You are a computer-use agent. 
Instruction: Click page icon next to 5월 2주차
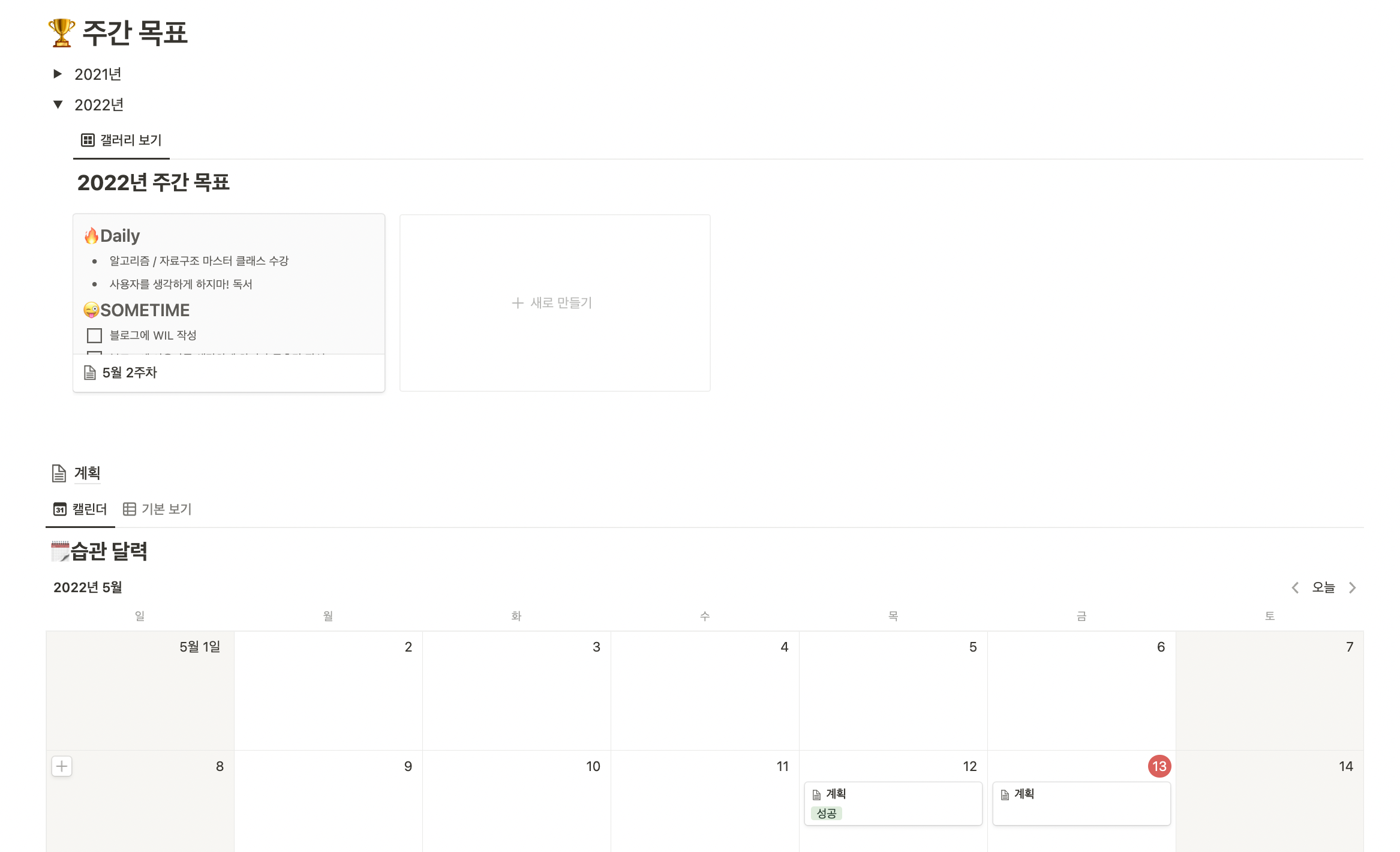[x=89, y=373]
